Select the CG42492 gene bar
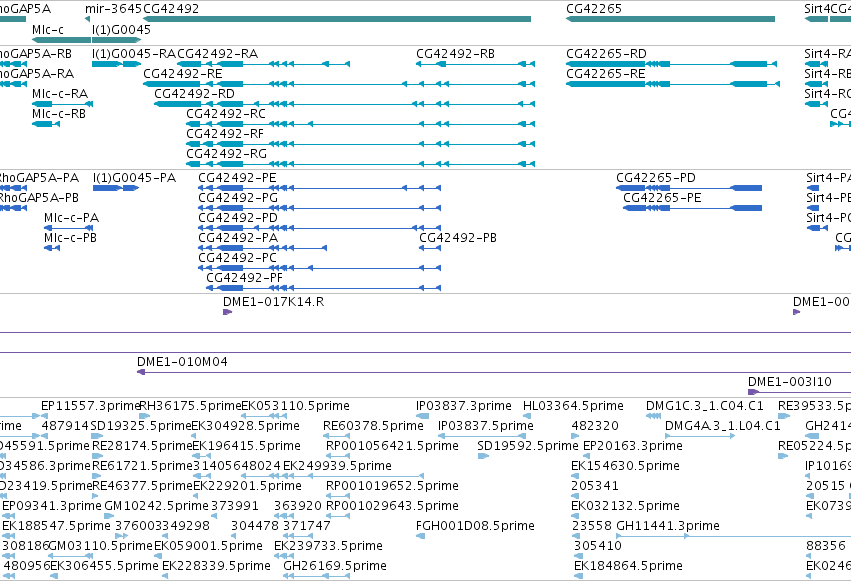This screenshot has height=581, width=851. [x=336, y=19]
